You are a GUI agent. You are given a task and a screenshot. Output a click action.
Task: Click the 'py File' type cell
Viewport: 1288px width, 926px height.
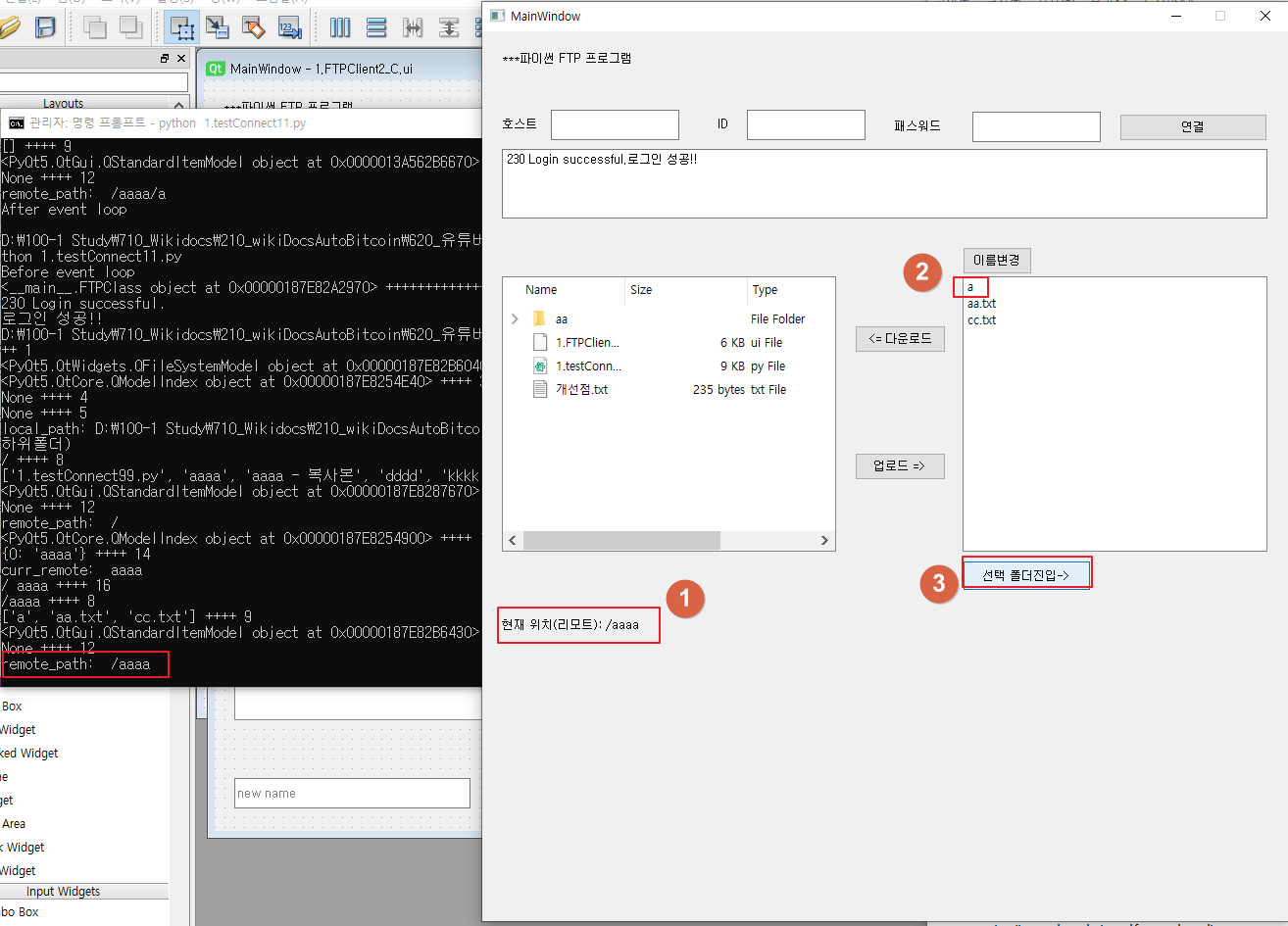pos(769,366)
